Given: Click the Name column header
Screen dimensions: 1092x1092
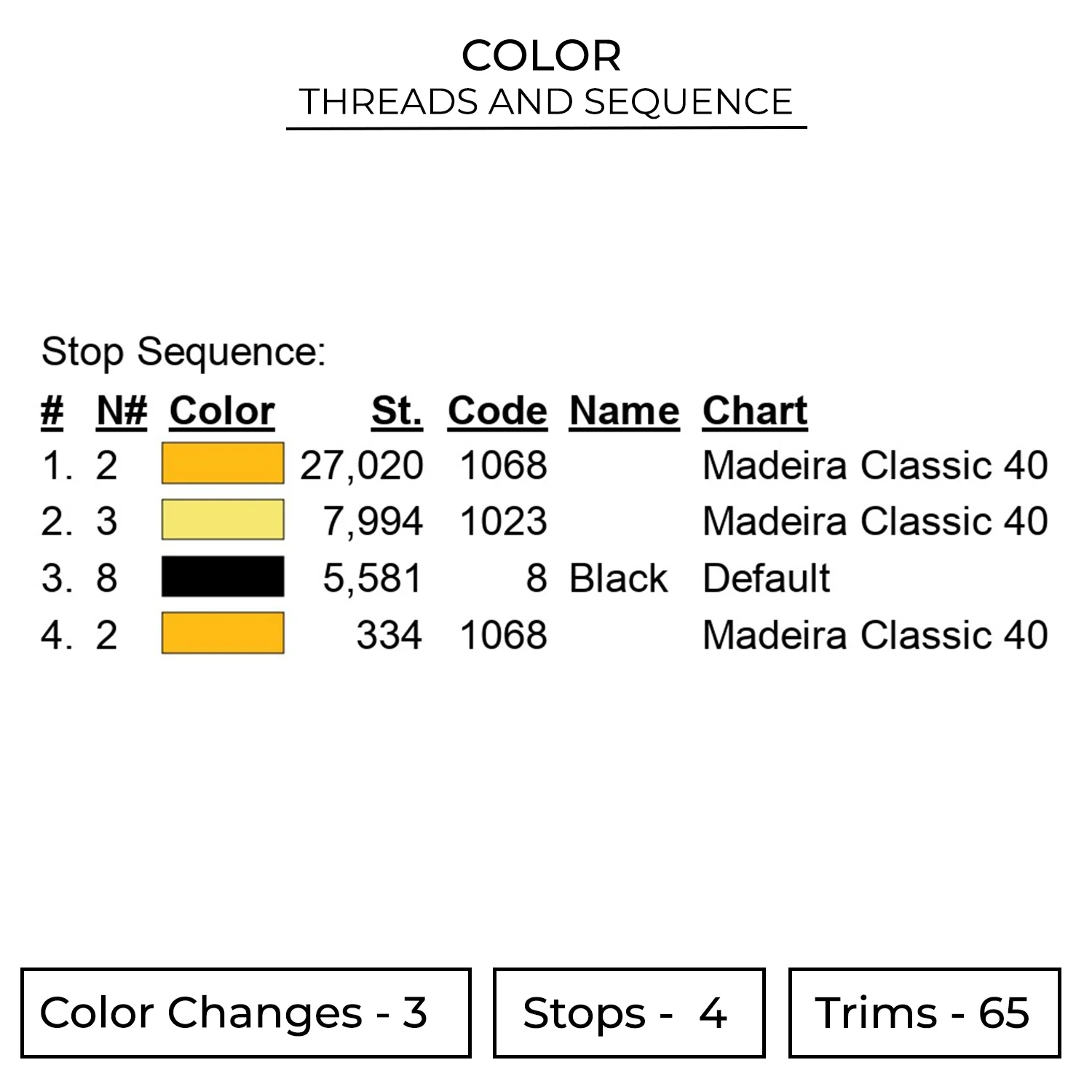Looking at the screenshot, I should [x=624, y=411].
